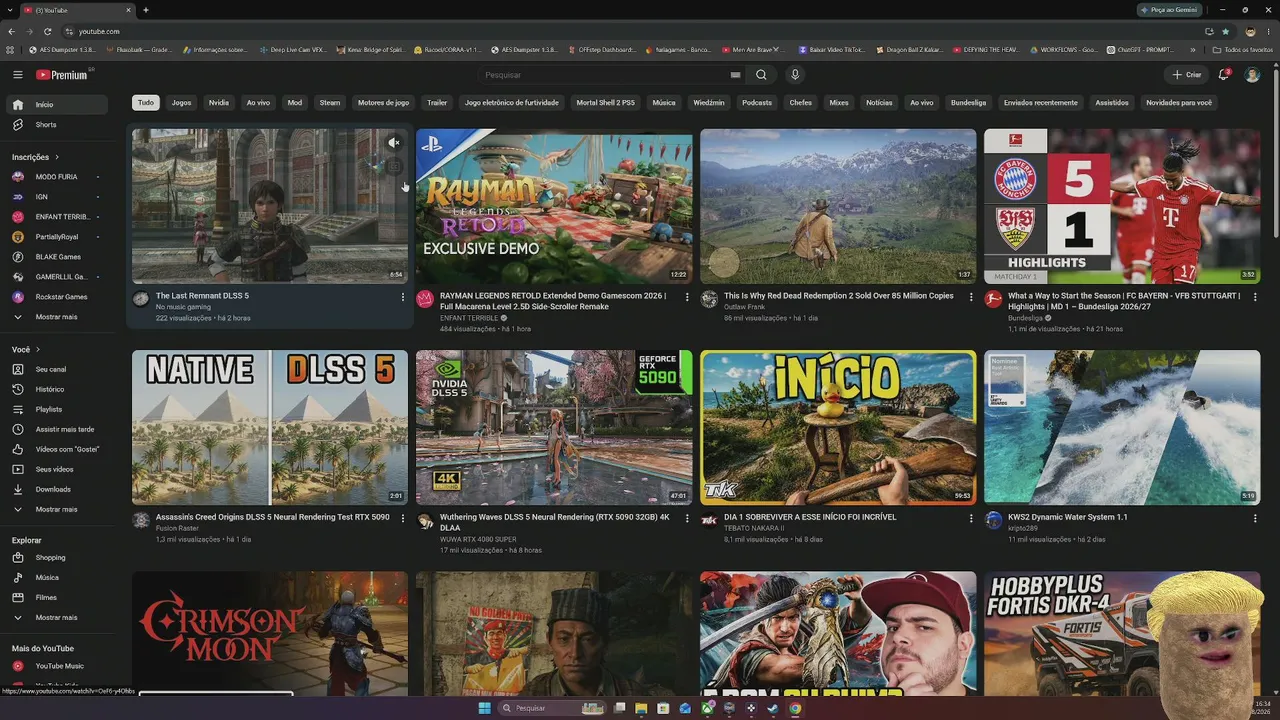Expand the Você section with Mostrar mais
Viewport: 1280px width, 720px height.
click(57, 509)
